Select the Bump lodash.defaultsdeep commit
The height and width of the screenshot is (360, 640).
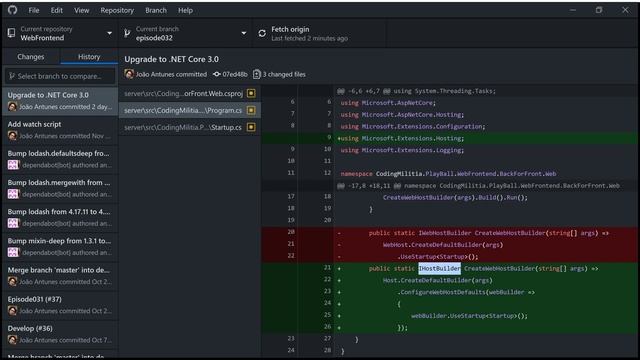tap(60, 159)
